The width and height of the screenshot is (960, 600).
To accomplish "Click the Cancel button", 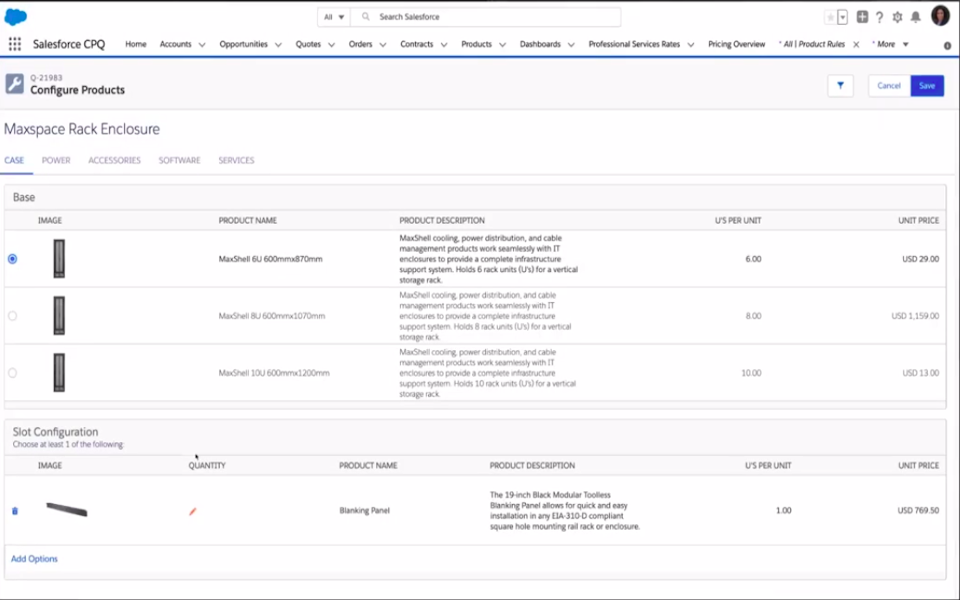I will [x=889, y=86].
